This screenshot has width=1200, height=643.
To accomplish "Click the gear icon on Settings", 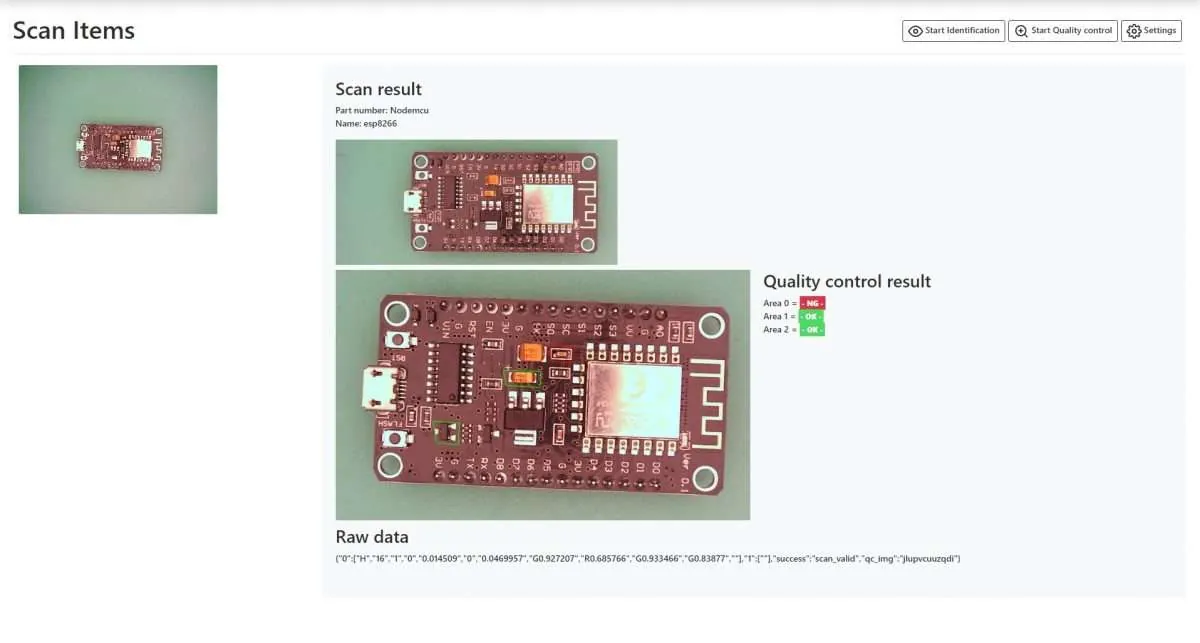I will coord(1134,31).
